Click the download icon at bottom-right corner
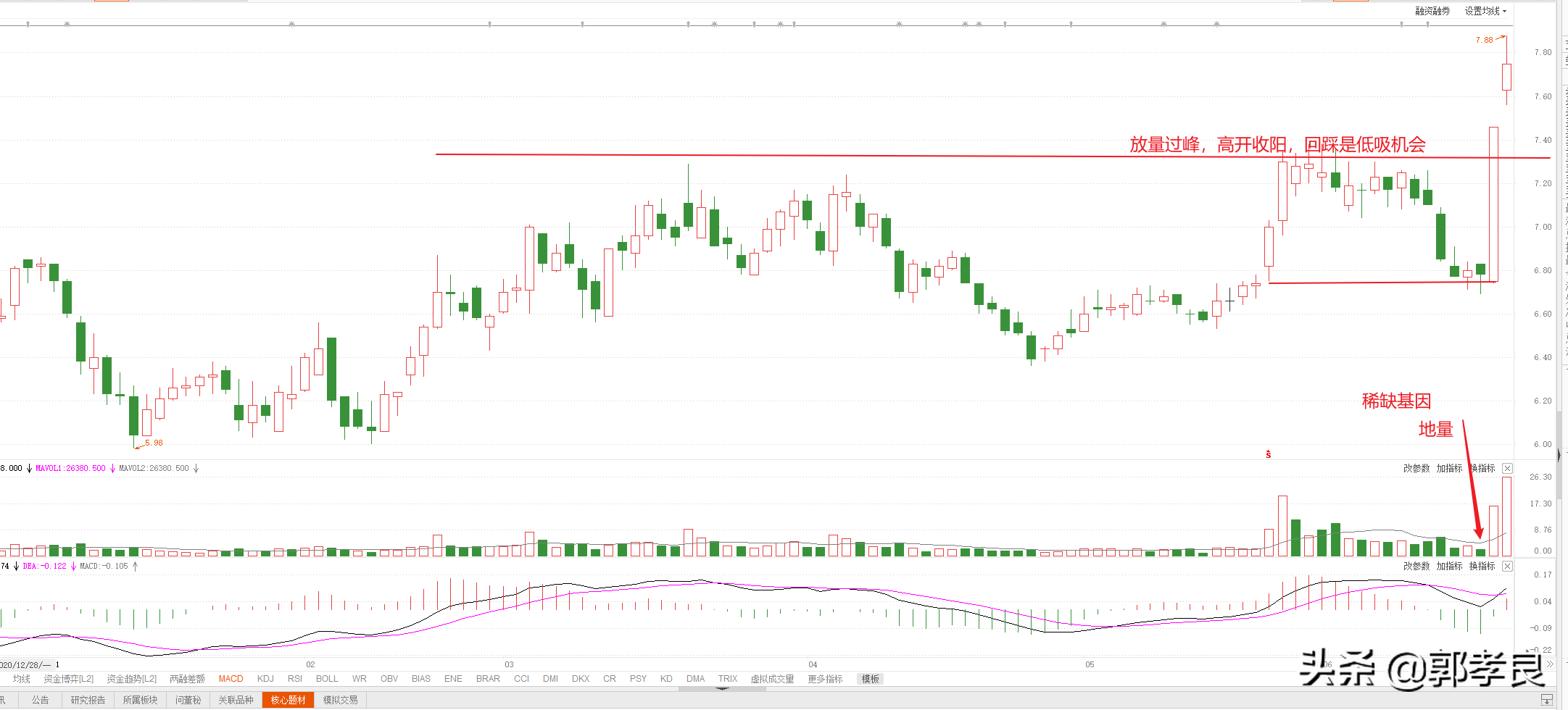The image size is (1568, 710). coord(1546,700)
